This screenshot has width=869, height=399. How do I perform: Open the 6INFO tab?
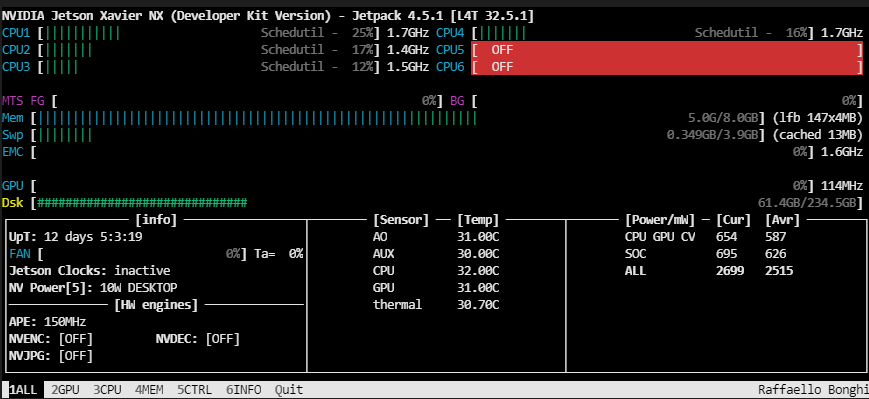tap(244, 390)
